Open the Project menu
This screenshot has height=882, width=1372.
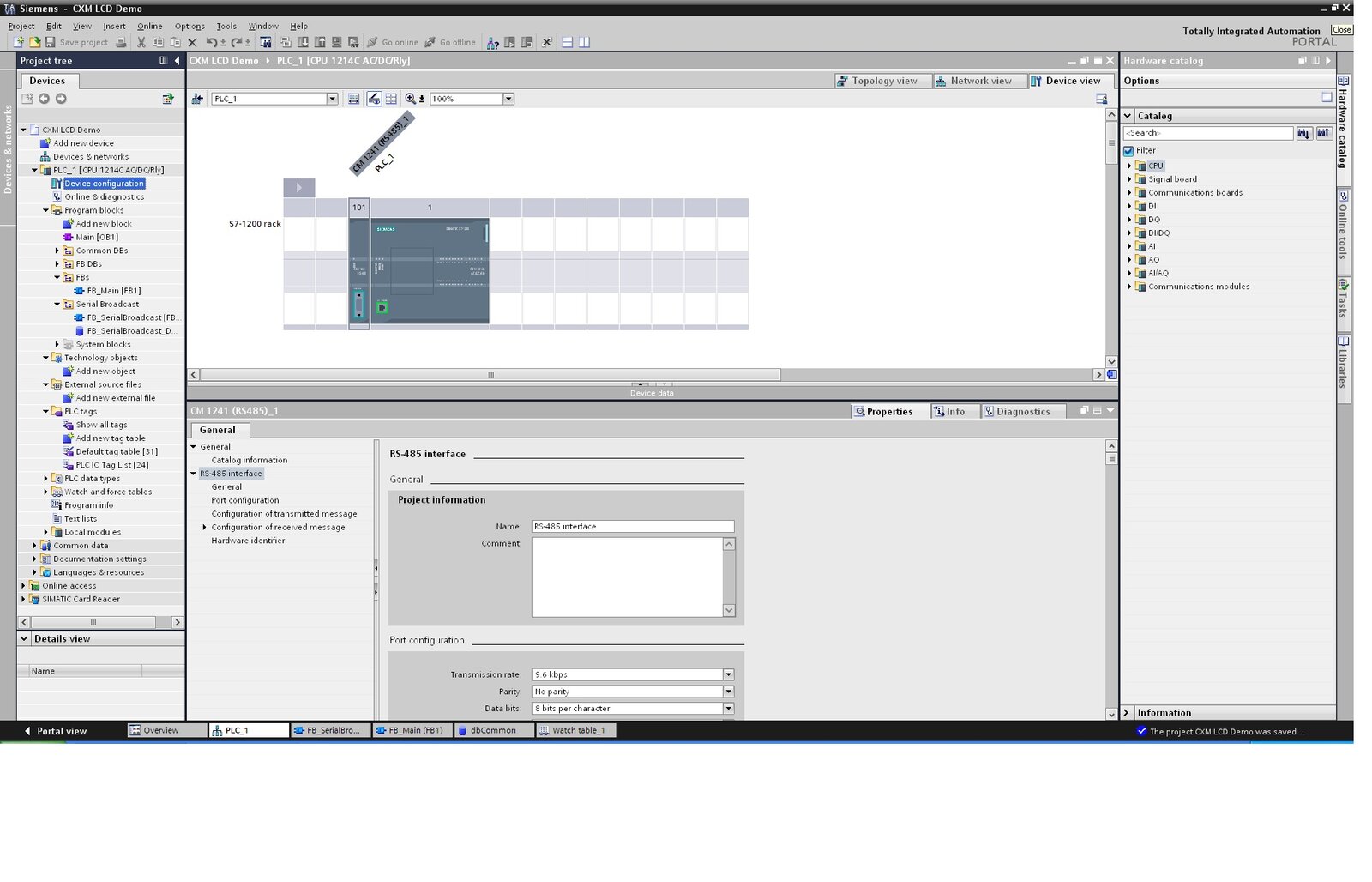(x=21, y=27)
